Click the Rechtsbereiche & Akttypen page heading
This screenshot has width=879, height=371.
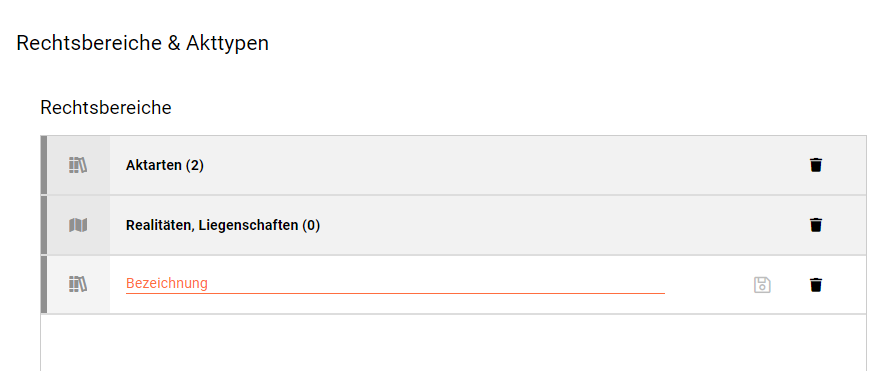[142, 43]
